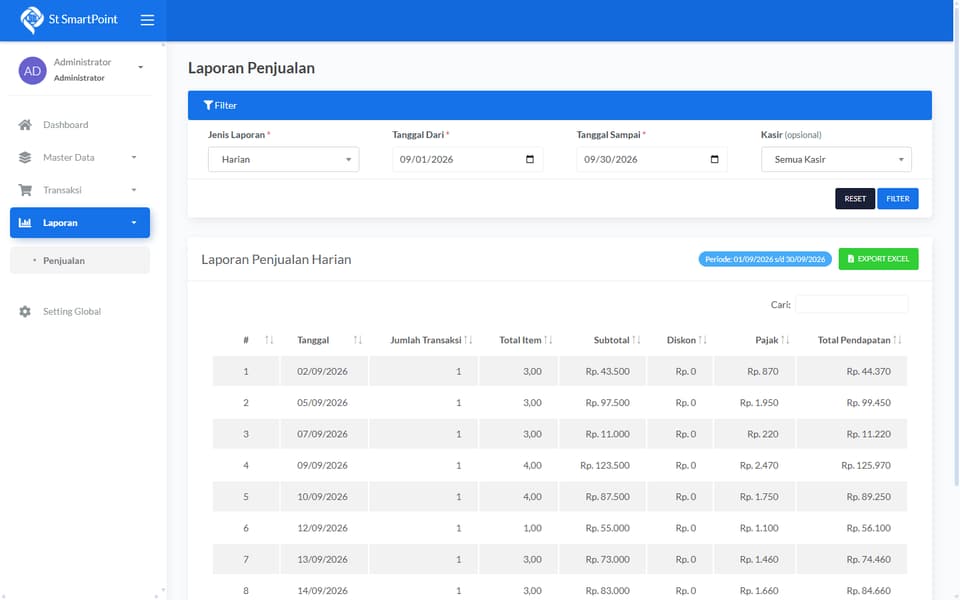Sort by Diskon column arrows
The width and height of the screenshot is (960, 600).
click(703, 340)
